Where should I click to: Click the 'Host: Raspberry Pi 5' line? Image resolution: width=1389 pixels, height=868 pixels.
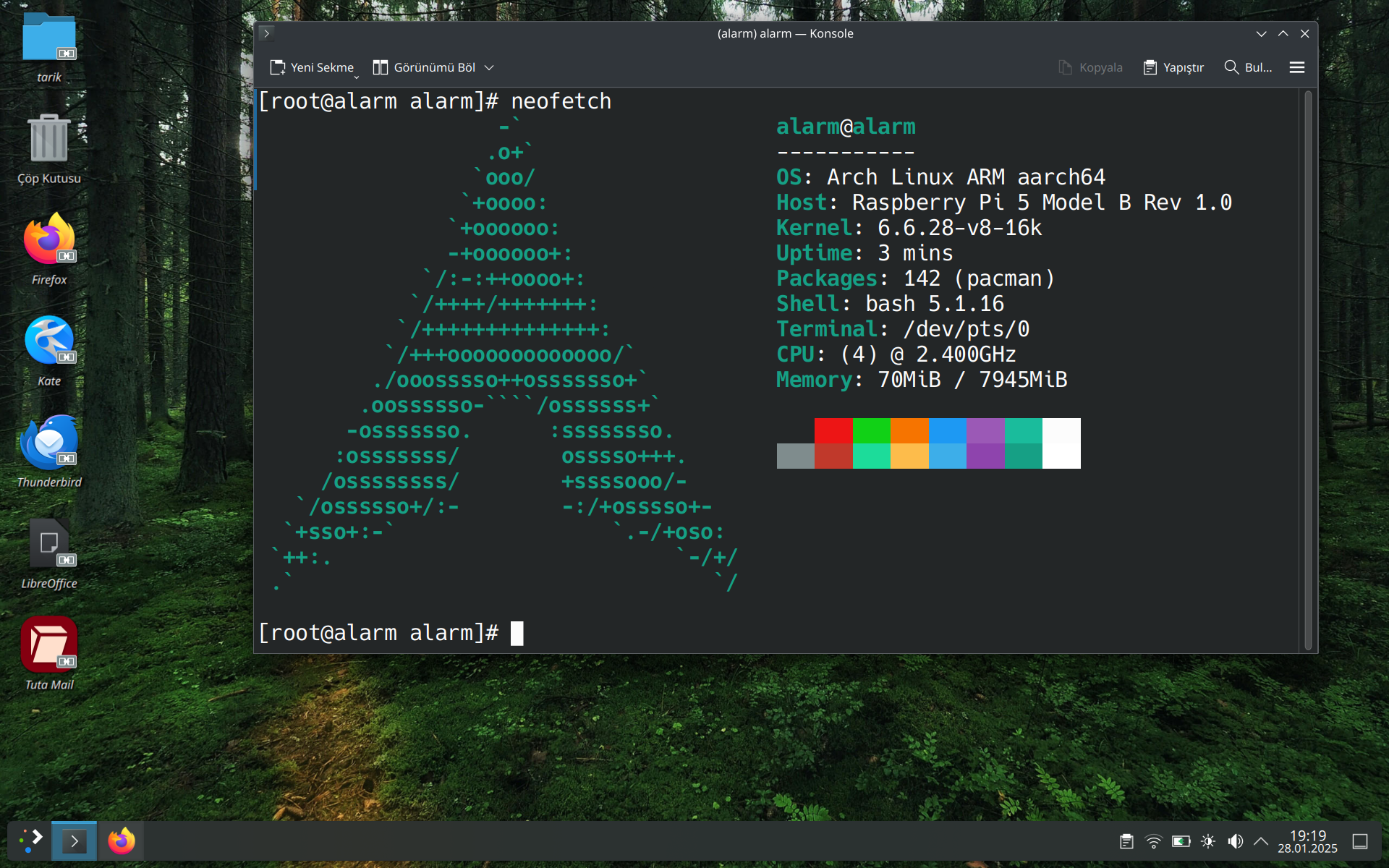(x=1004, y=203)
